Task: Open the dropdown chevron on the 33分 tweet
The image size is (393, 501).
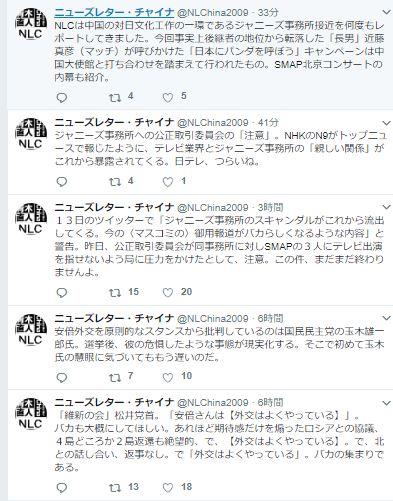Action: 386,13
